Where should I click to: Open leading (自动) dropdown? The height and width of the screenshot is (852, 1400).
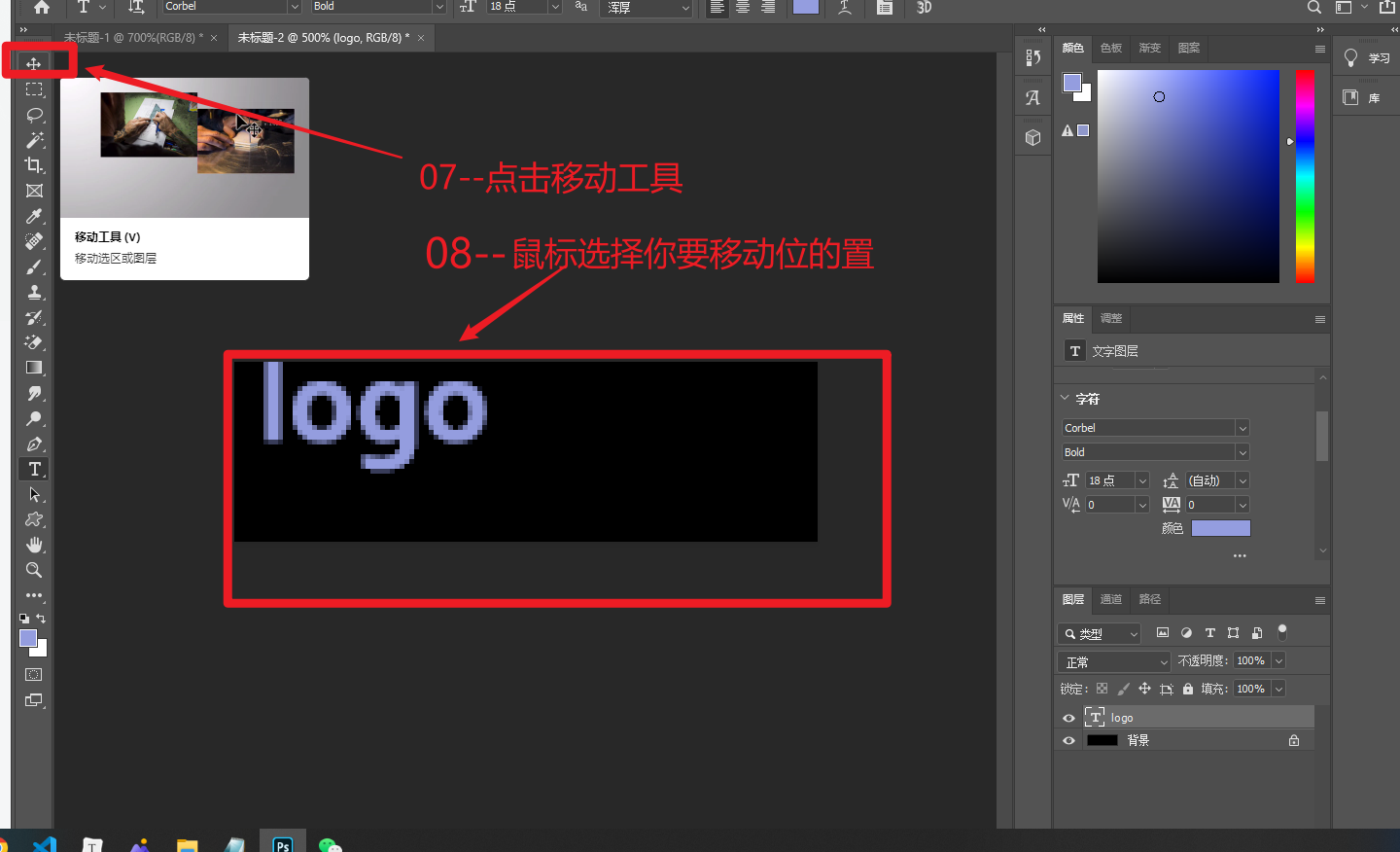[x=1242, y=481]
